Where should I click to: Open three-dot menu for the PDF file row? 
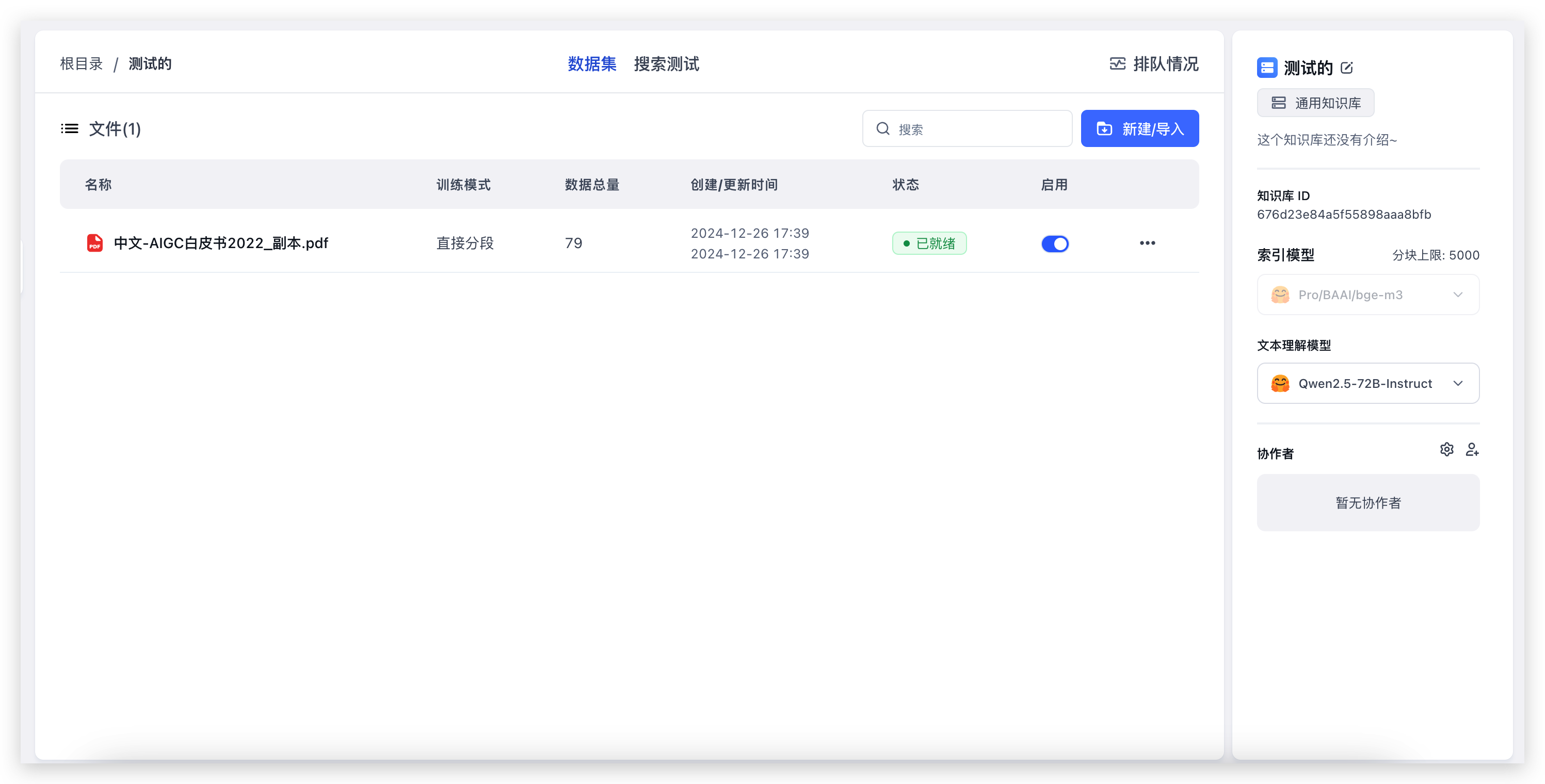[x=1147, y=243]
